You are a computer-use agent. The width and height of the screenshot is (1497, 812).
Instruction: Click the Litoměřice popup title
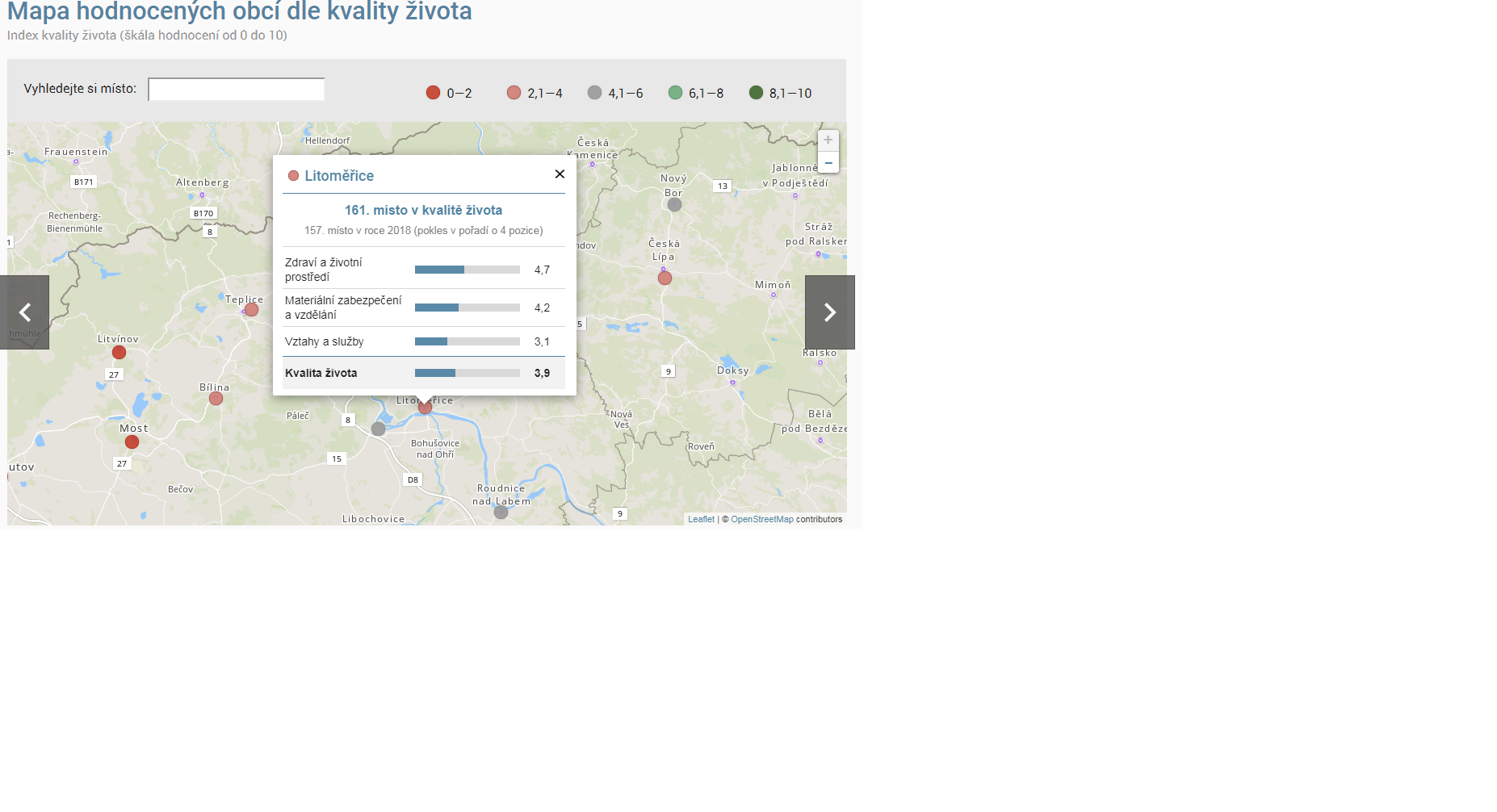(339, 176)
